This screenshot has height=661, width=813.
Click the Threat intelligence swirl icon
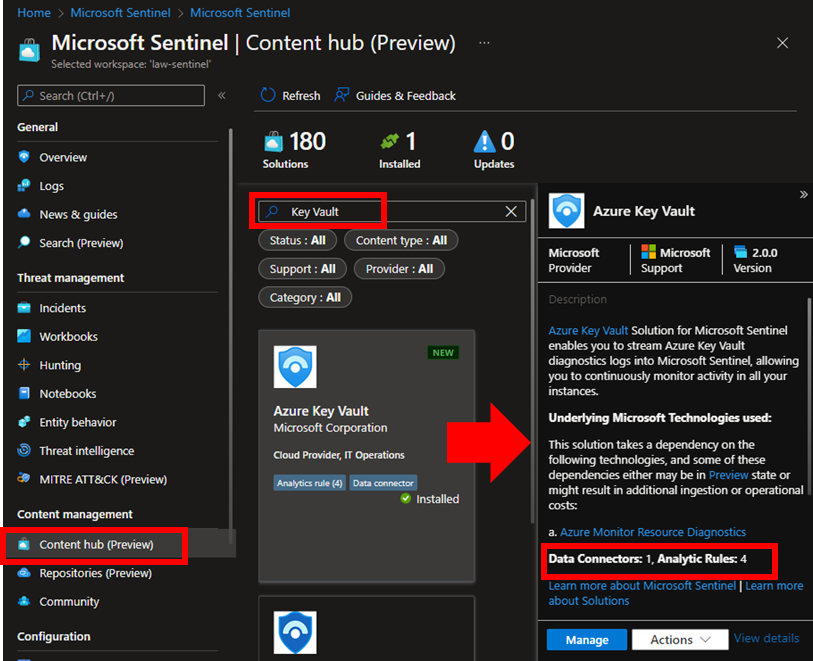click(x=24, y=450)
